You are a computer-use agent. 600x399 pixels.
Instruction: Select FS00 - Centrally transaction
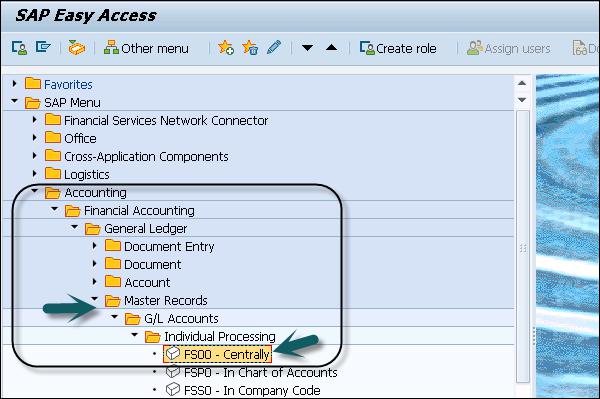click(218, 354)
